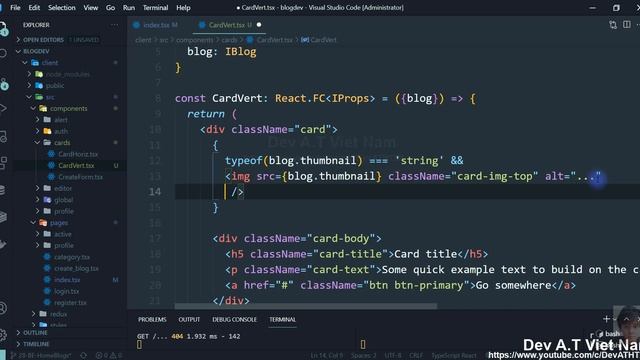
Task: Open the Edit menu
Action: point(34,7)
